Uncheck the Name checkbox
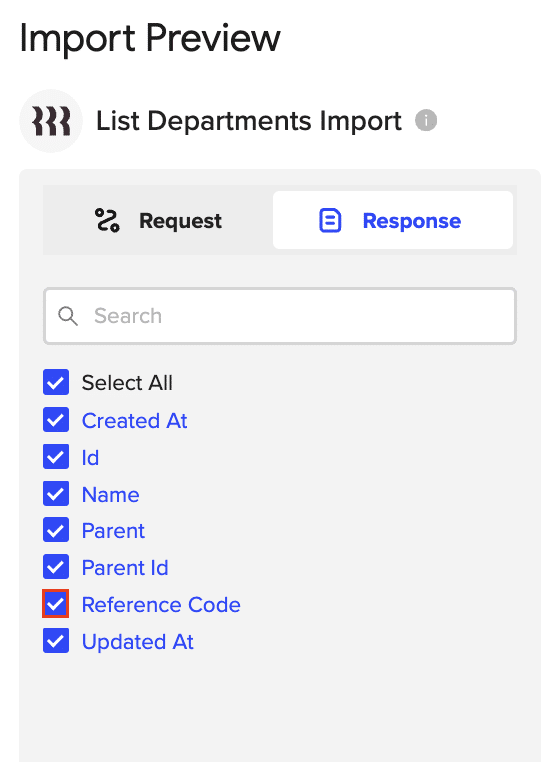The height and width of the screenshot is (762, 556). pos(56,493)
